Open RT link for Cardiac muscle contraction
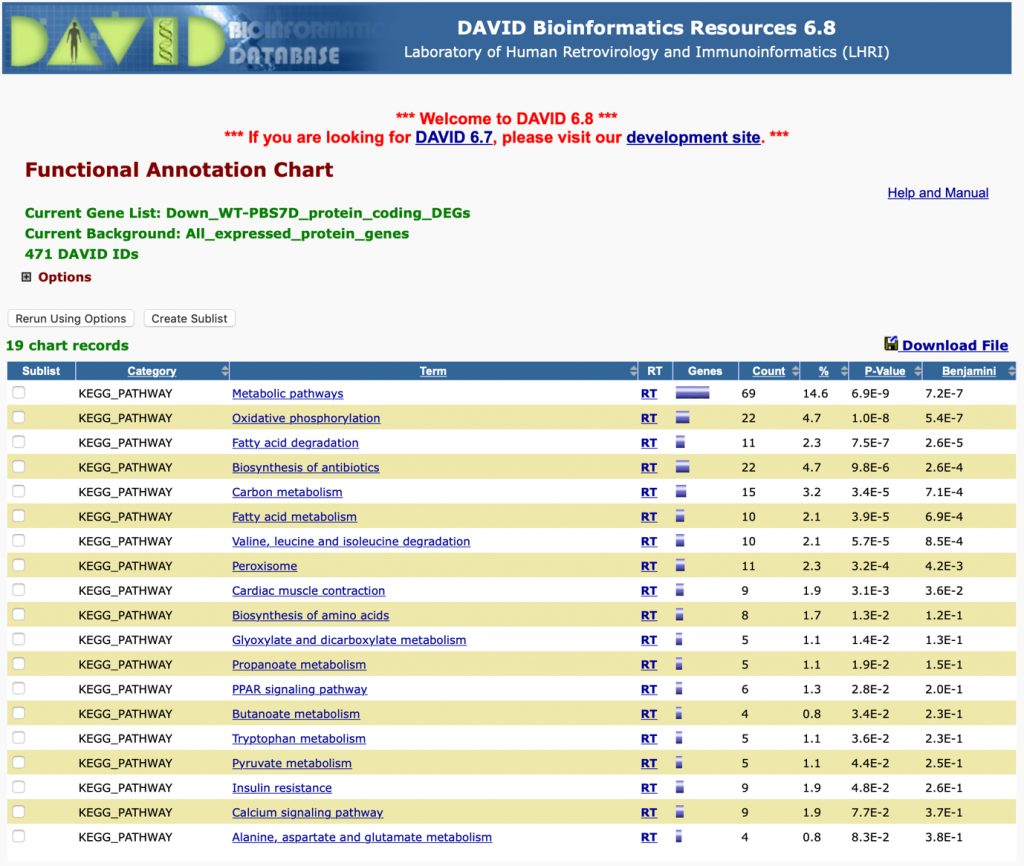Screen dimensions: 1024x866 tap(649, 591)
